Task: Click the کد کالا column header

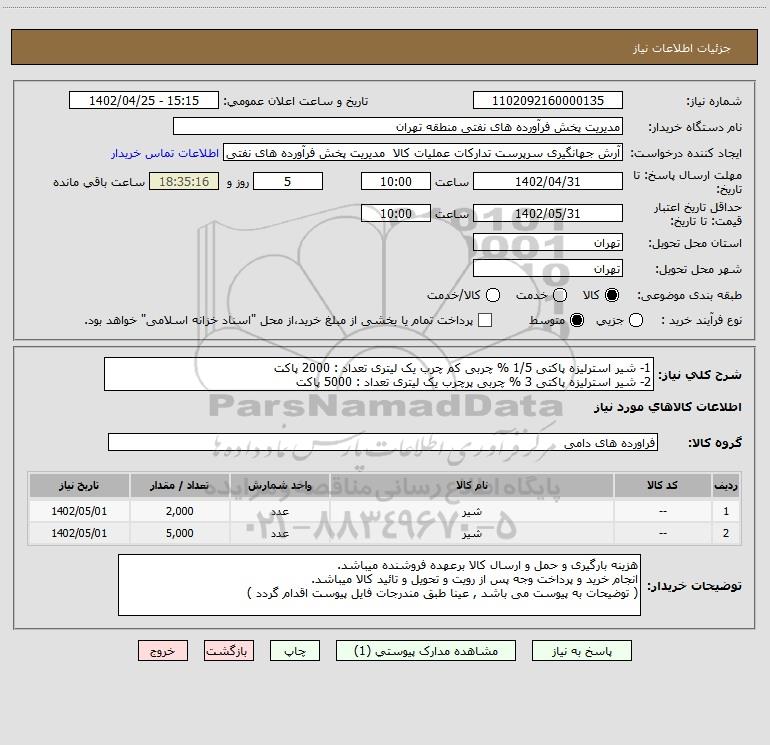Action: pyautogui.click(x=662, y=485)
